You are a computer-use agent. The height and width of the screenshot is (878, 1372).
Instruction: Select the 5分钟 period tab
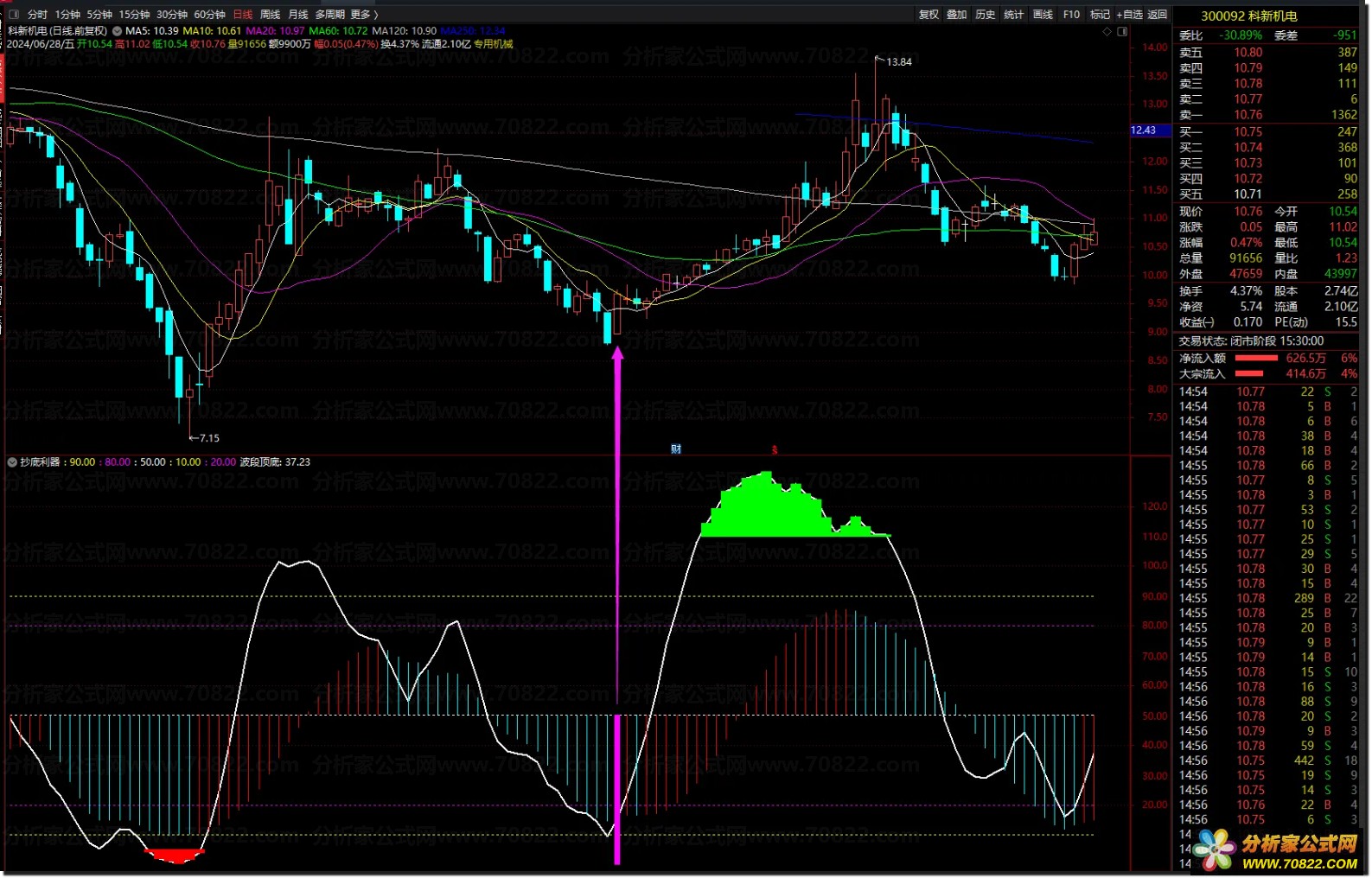tap(99, 15)
